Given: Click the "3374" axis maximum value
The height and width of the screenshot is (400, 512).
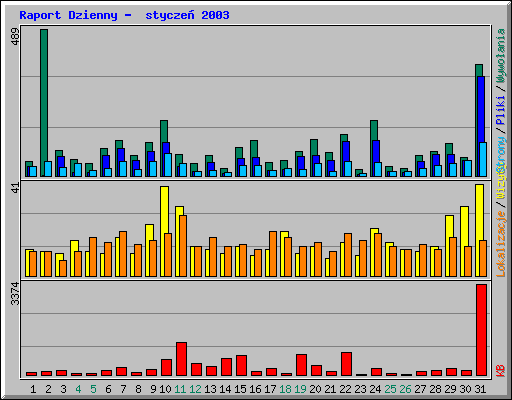Looking at the screenshot, I should [15, 294].
